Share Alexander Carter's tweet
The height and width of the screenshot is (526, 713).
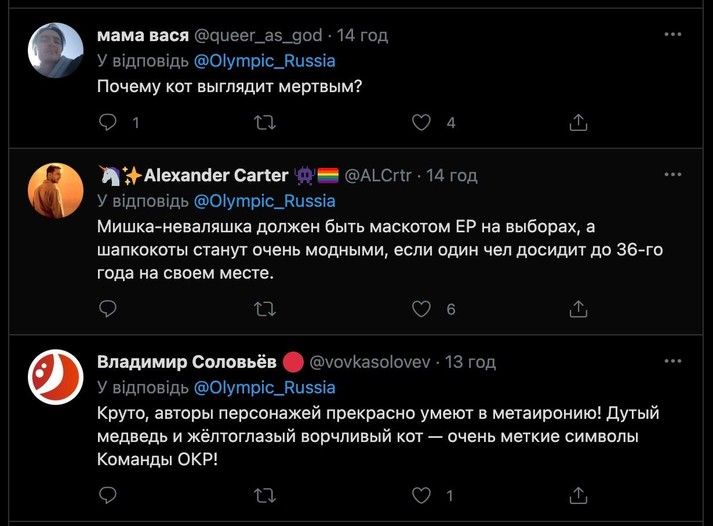pyautogui.click(x=578, y=309)
